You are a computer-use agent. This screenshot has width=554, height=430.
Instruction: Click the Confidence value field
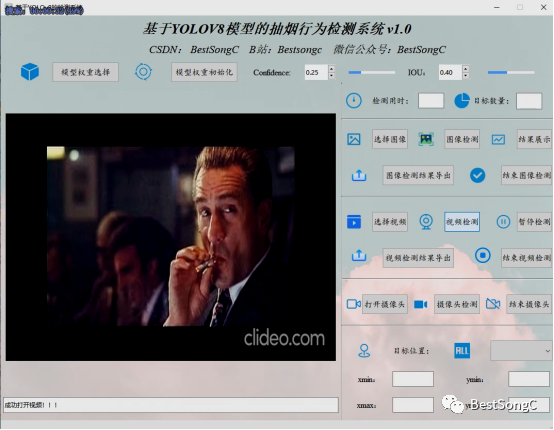[x=316, y=72]
